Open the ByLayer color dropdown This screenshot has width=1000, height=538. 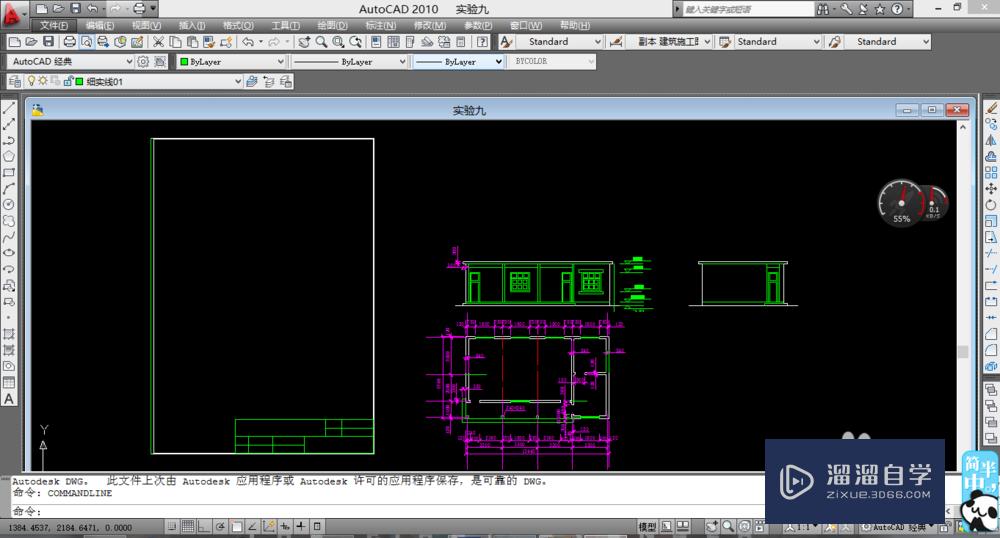click(232, 62)
